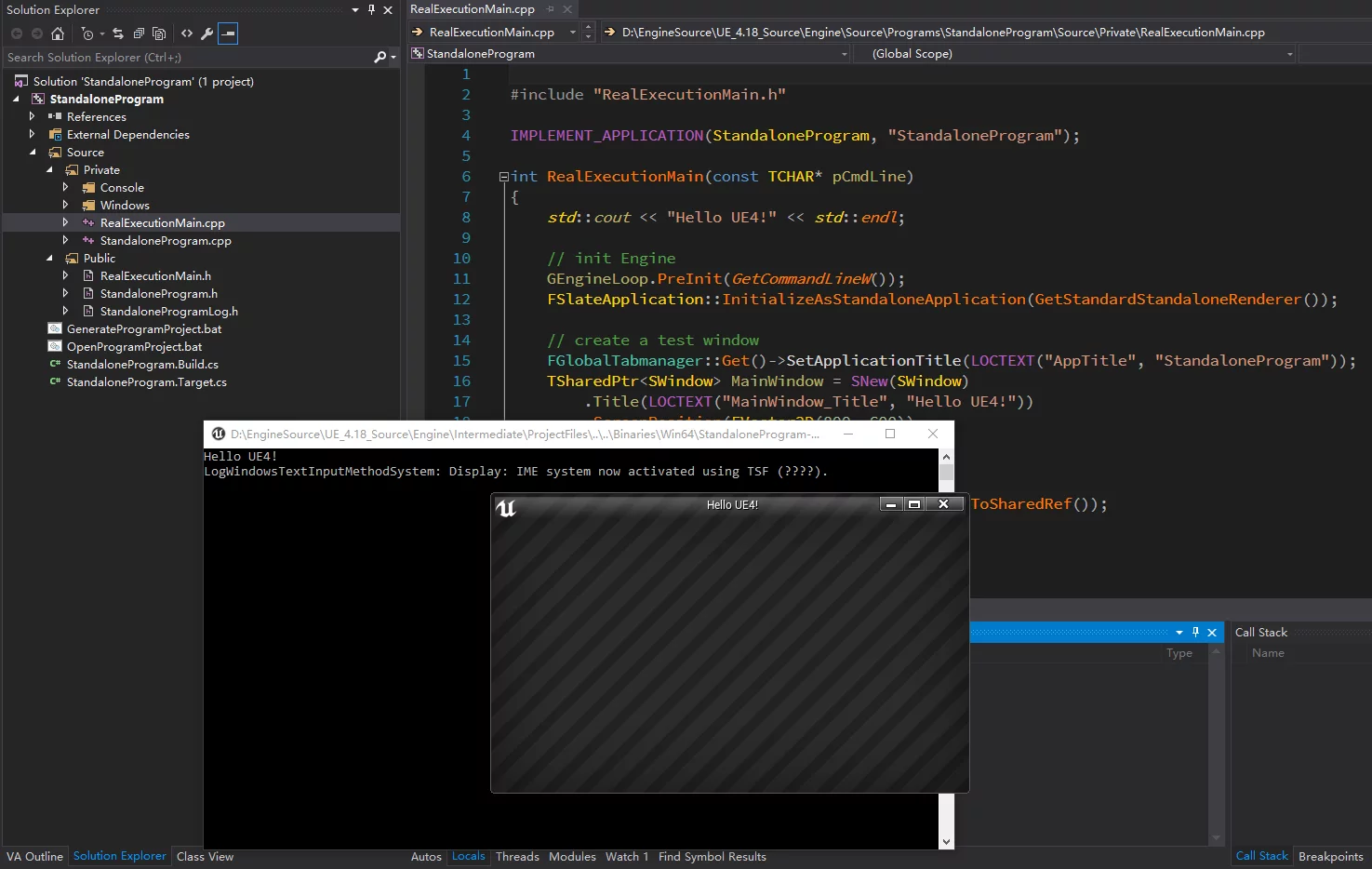The height and width of the screenshot is (869, 1372).
Task: Click Sync with Active Document arrows icon
Action: pyautogui.click(x=118, y=33)
